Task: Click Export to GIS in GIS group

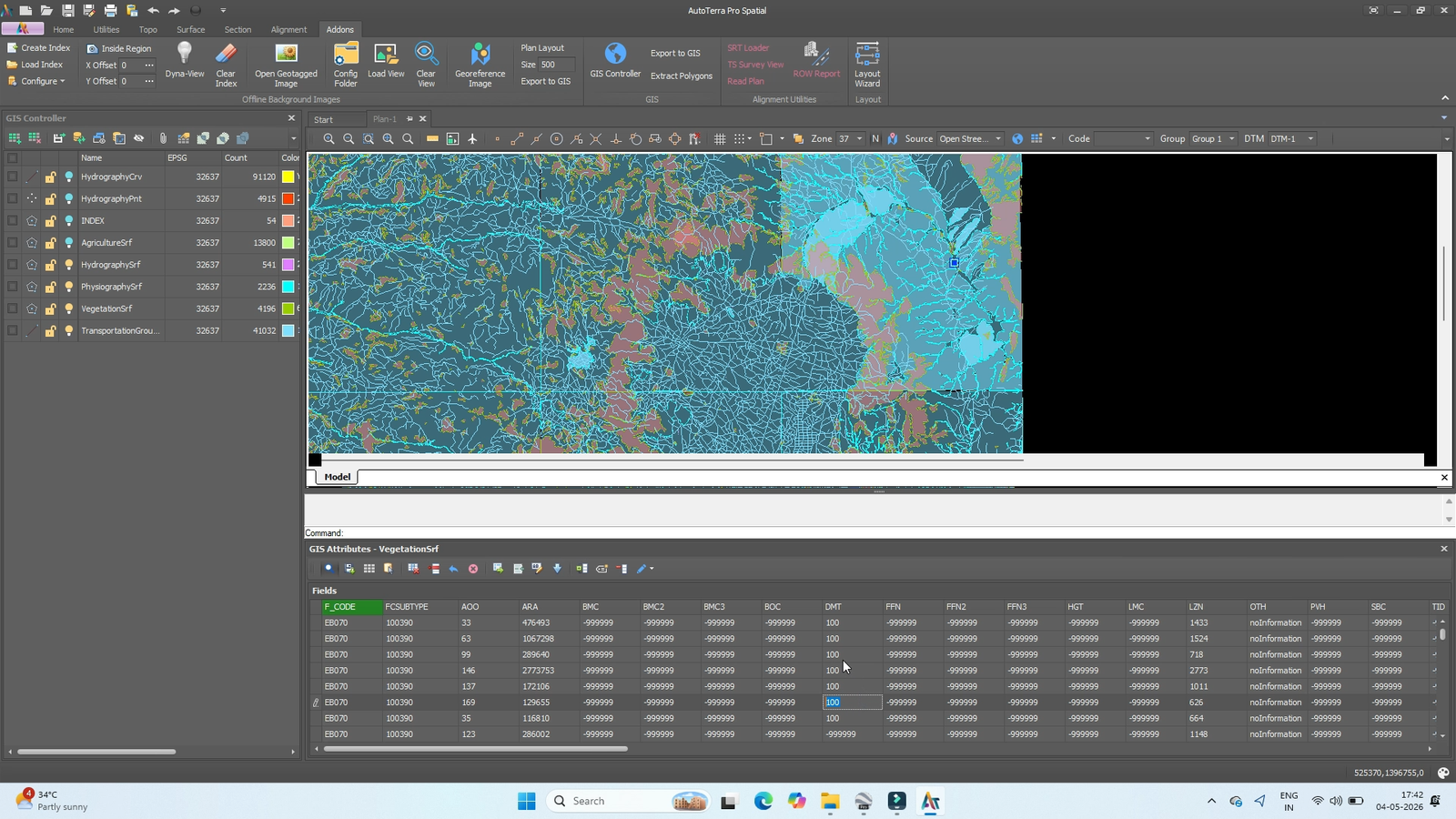Action: [x=675, y=53]
